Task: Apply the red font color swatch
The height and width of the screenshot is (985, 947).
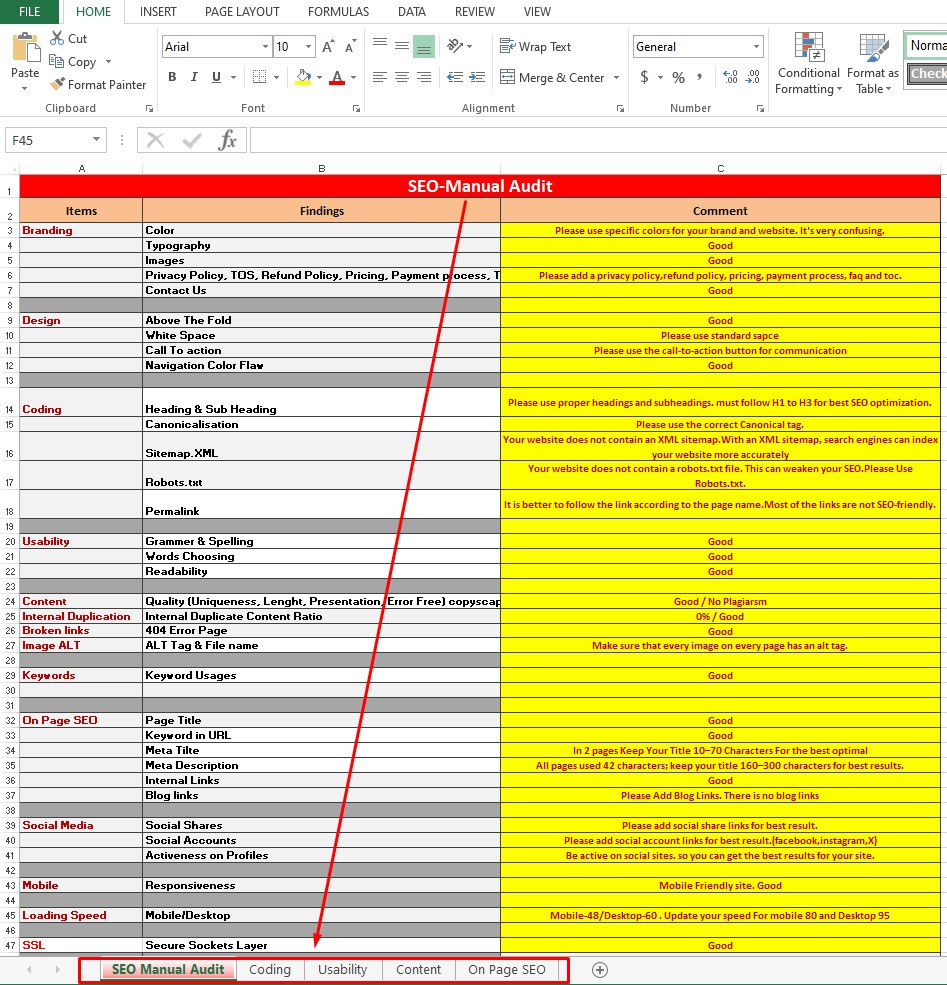Action: [x=337, y=78]
